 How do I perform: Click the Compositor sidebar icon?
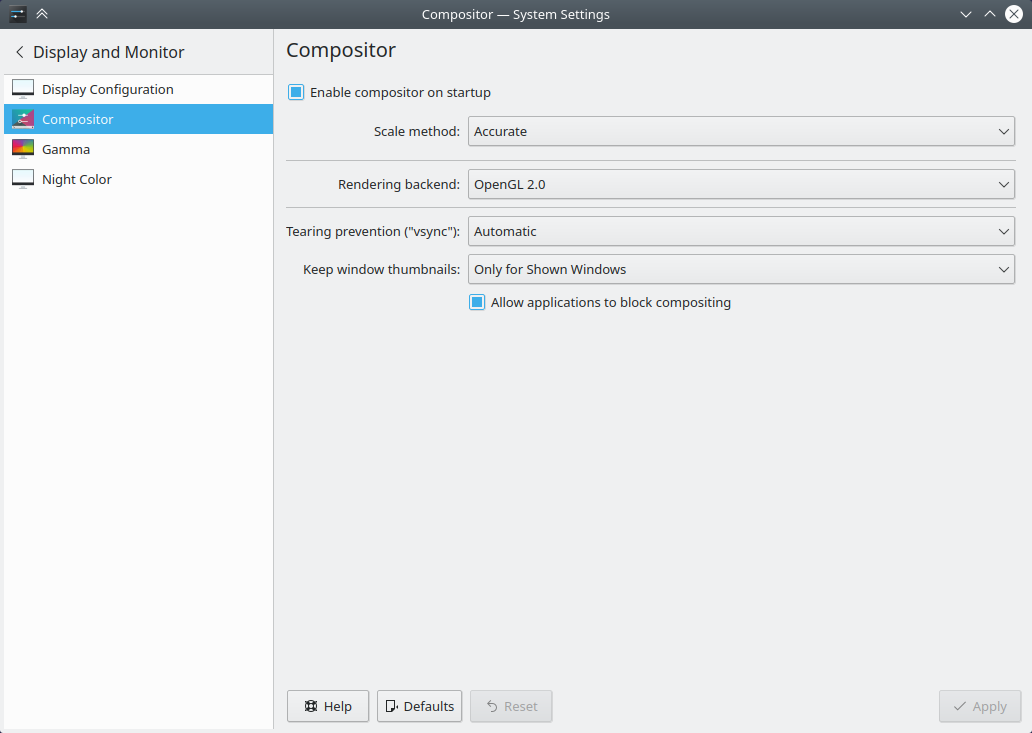pyautogui.click(x=23, y=118)
